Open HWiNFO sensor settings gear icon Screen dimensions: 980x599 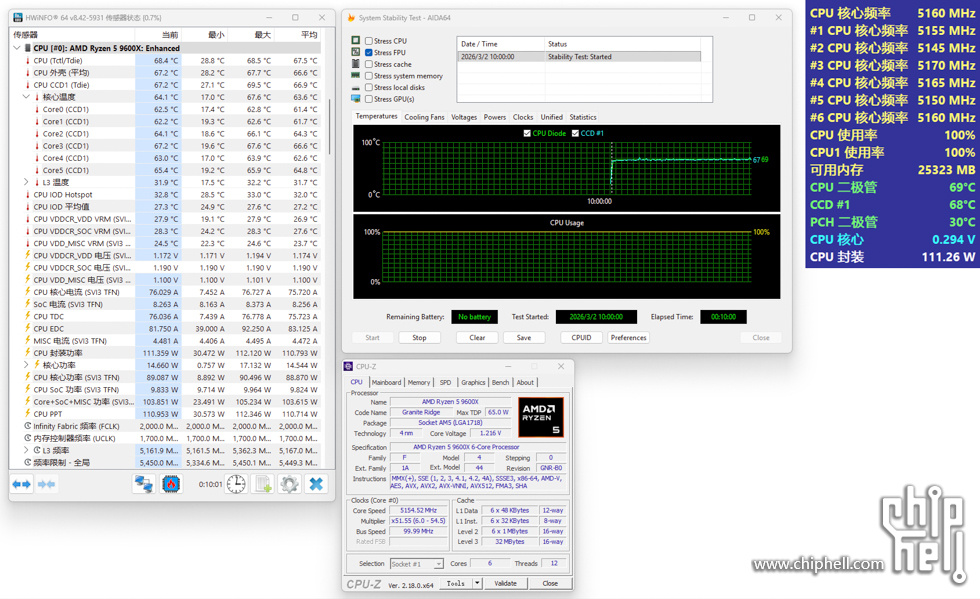[x=290, y=484]
